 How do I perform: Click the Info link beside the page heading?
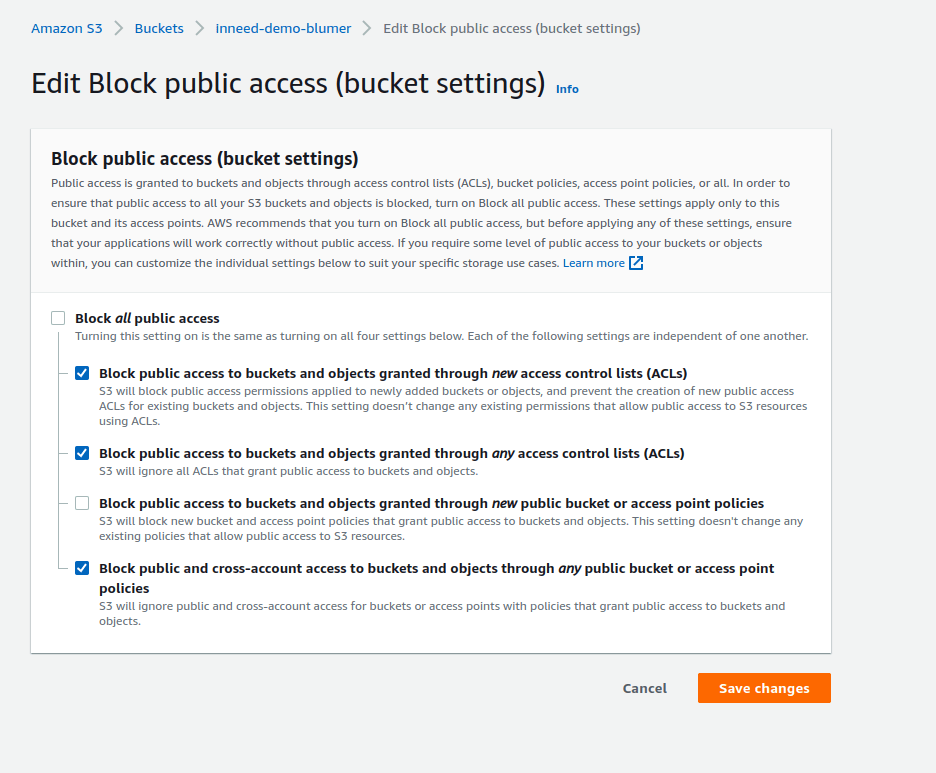pyautogui.click(x=567, y=89)
